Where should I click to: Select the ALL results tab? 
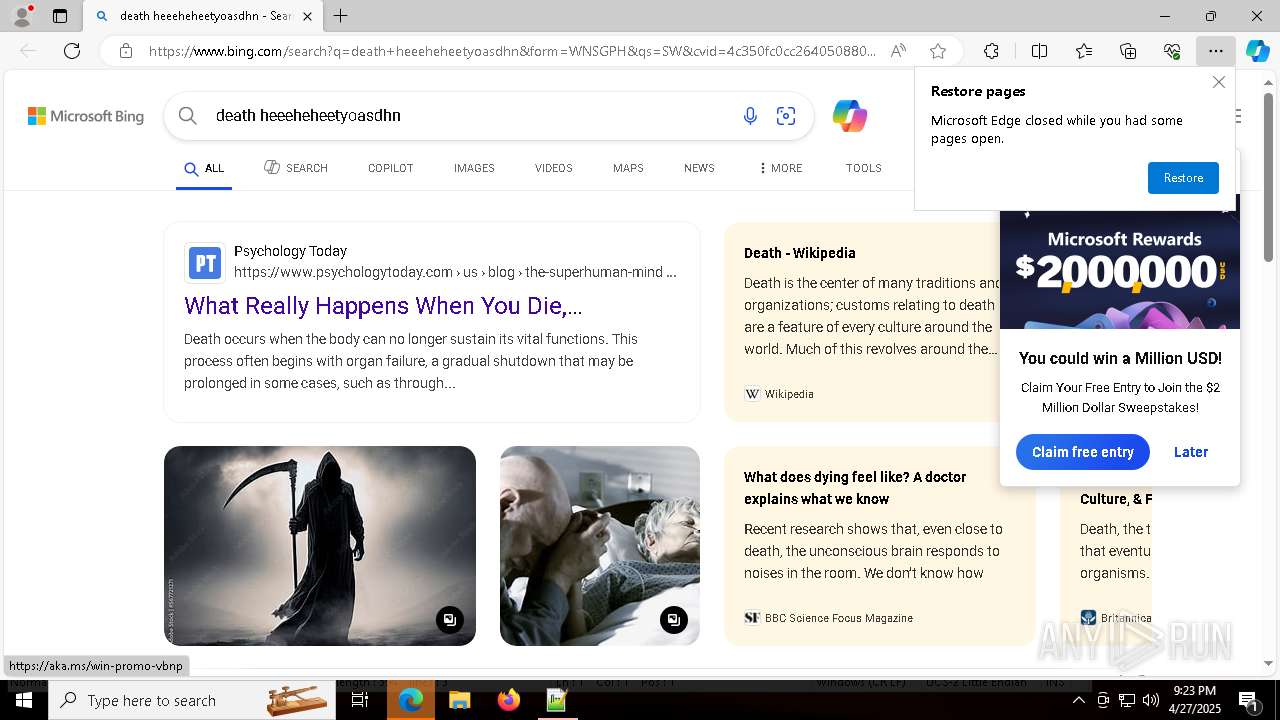coord(204,168)
